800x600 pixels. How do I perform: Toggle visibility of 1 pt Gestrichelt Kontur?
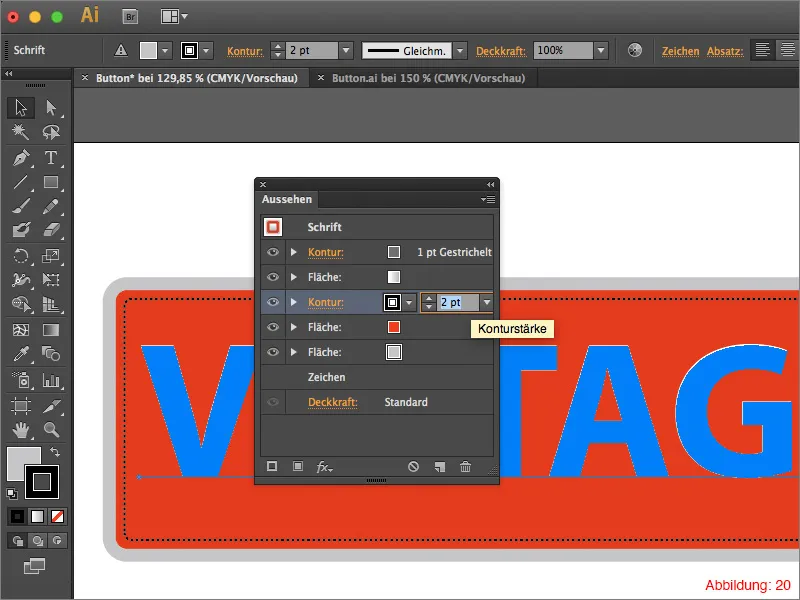tap(273, 252)
